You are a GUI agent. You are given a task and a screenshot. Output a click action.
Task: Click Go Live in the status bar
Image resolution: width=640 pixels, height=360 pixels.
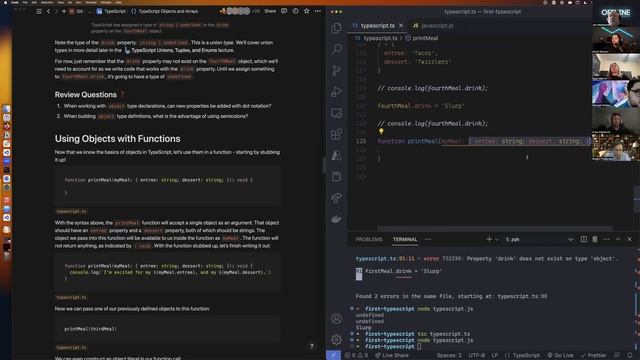tap(560, 356)
